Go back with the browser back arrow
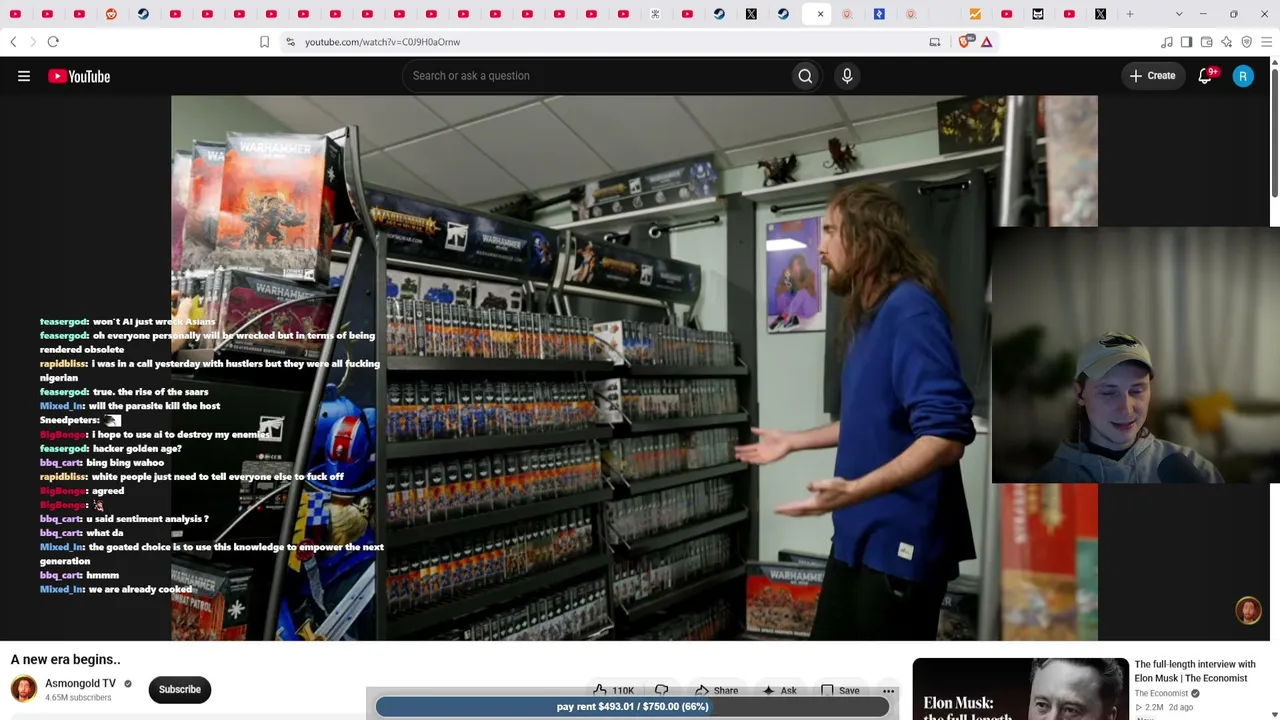 pos(13,42)
